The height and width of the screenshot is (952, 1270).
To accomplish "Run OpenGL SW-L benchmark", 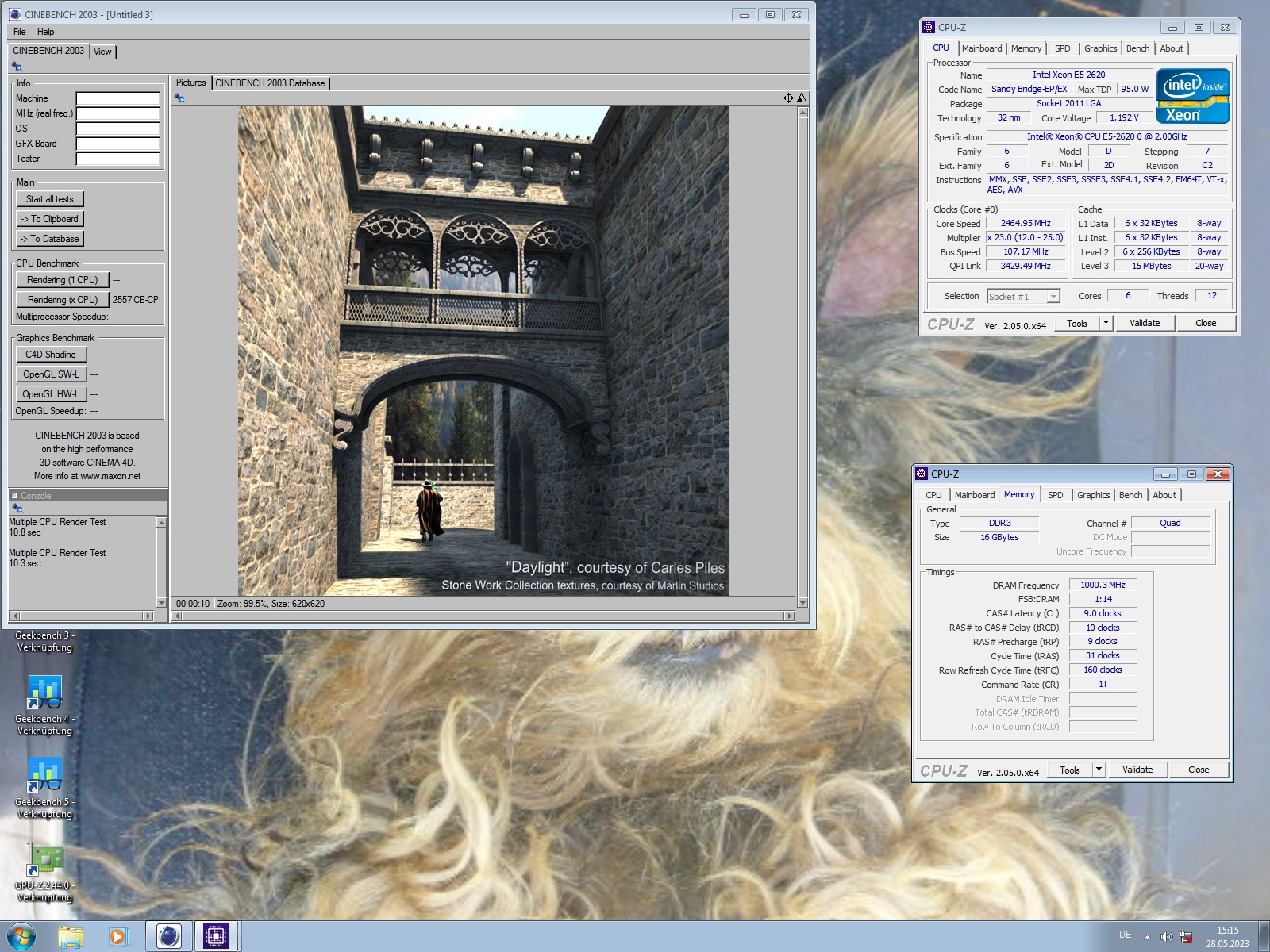I will [x=51, y=374].
